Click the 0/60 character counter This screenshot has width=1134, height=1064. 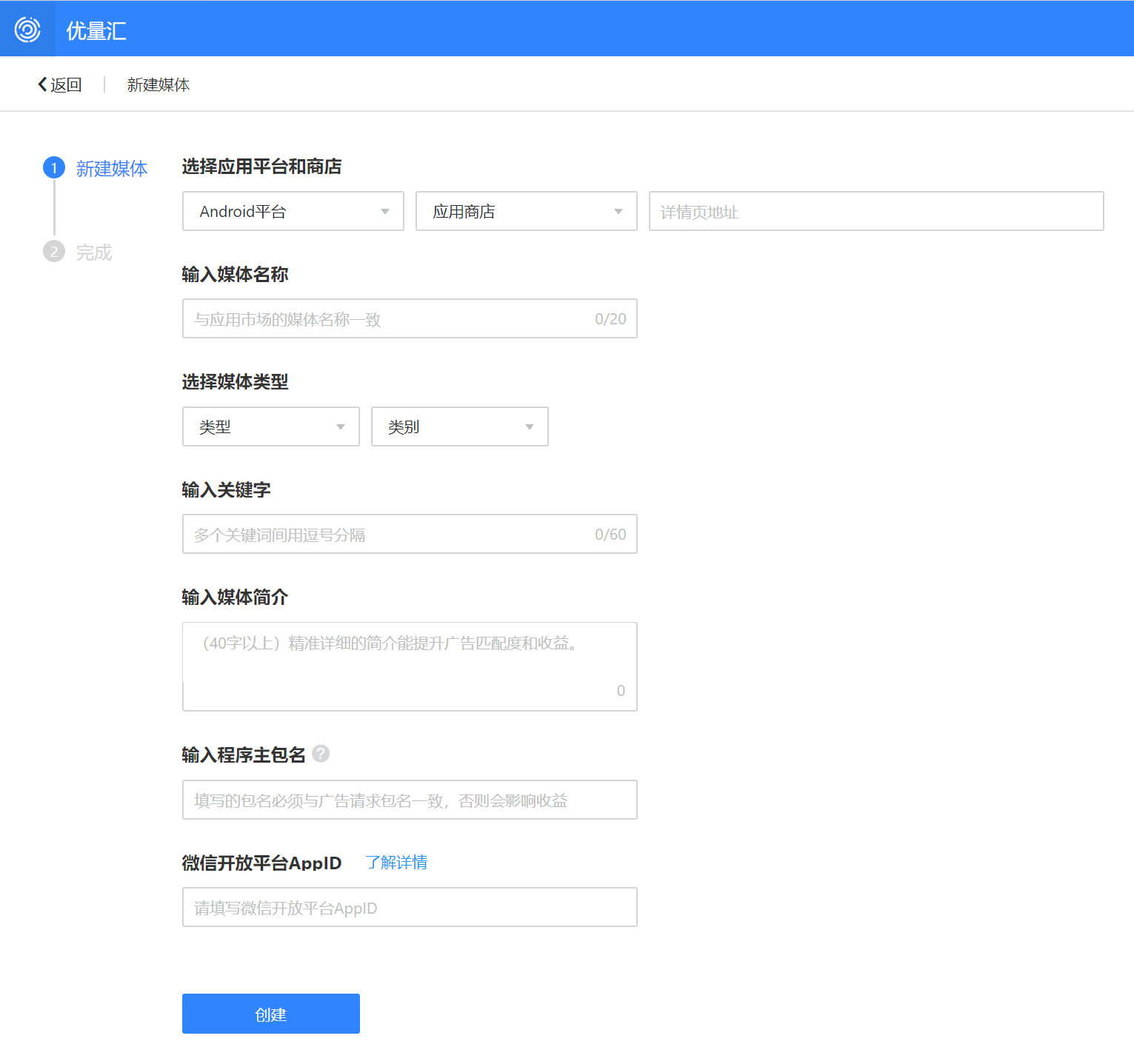coord(610,535)
